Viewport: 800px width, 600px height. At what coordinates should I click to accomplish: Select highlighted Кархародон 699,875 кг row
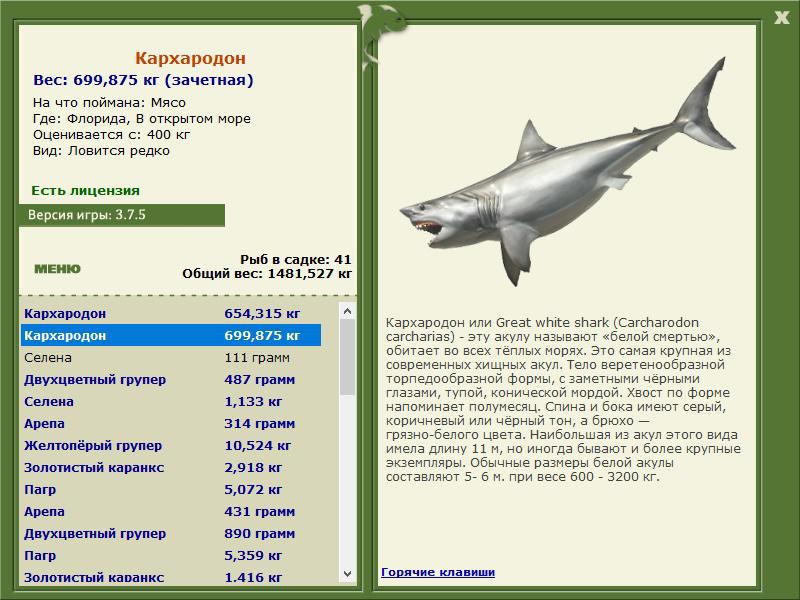point(171,335)
